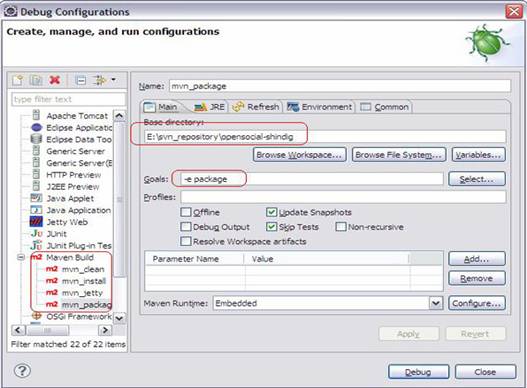Click the type filter text field
This screenshot has height=388, width=527.
click(69, 99)
